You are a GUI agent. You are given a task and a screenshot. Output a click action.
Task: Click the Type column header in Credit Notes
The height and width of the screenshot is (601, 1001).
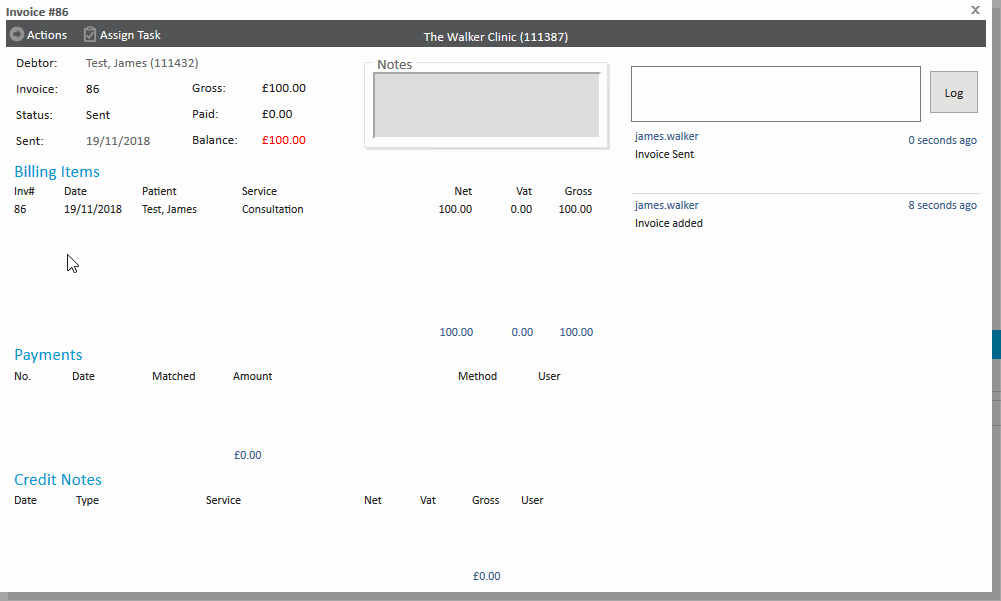tap(87, 500)
